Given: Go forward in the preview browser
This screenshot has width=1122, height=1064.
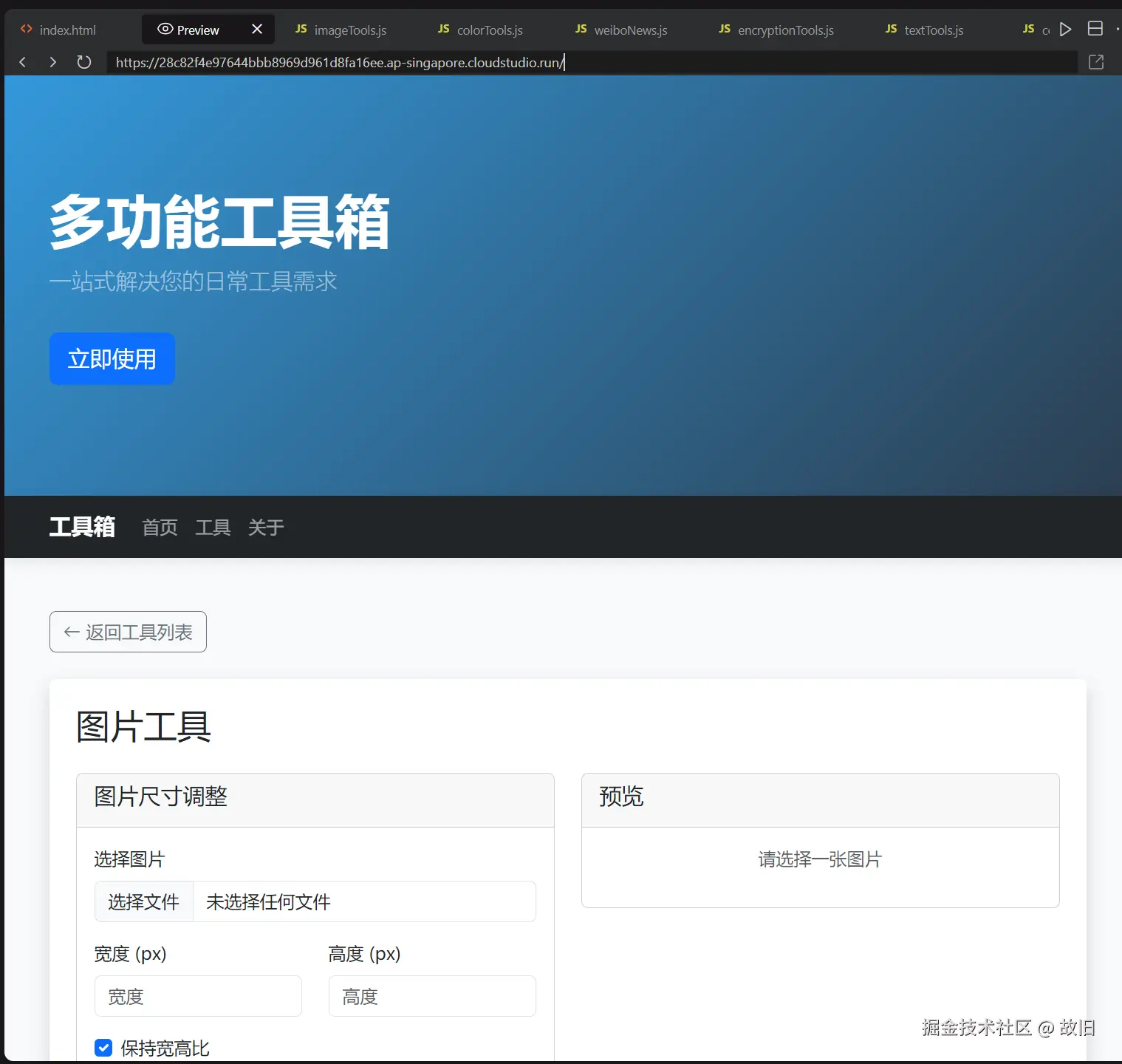Looking at the screenshot, I should click(x=52, y=62).
